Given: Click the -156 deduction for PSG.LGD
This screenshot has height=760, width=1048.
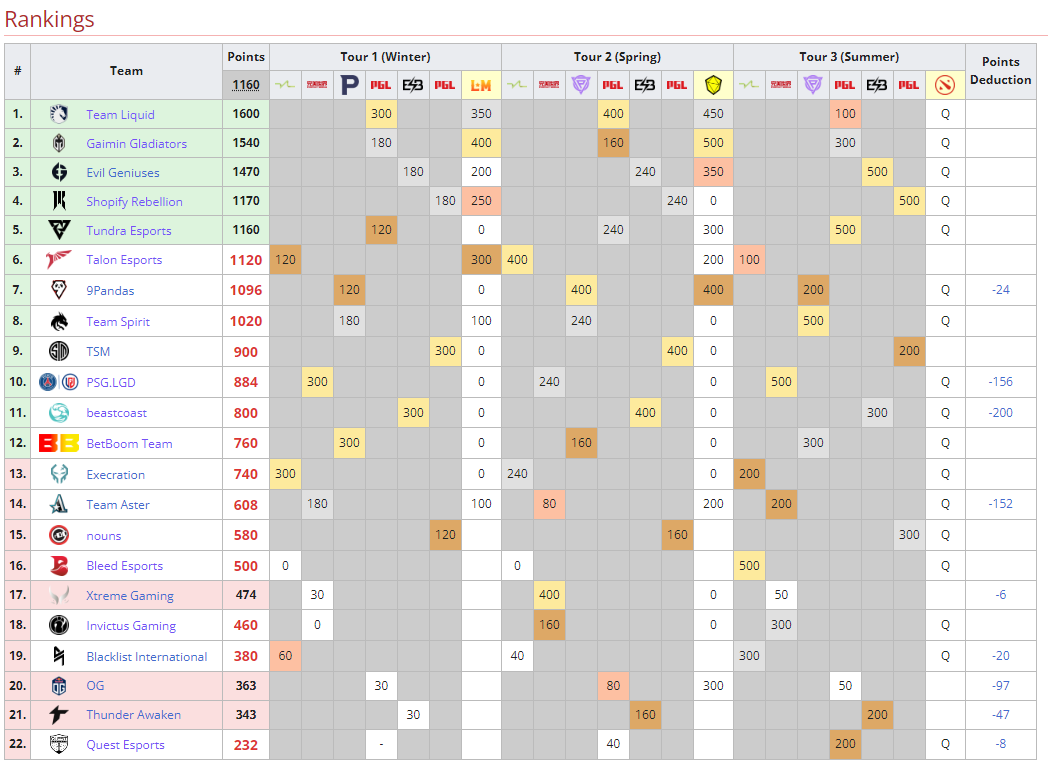Looking at the screenshot, I should point(1001,382).
